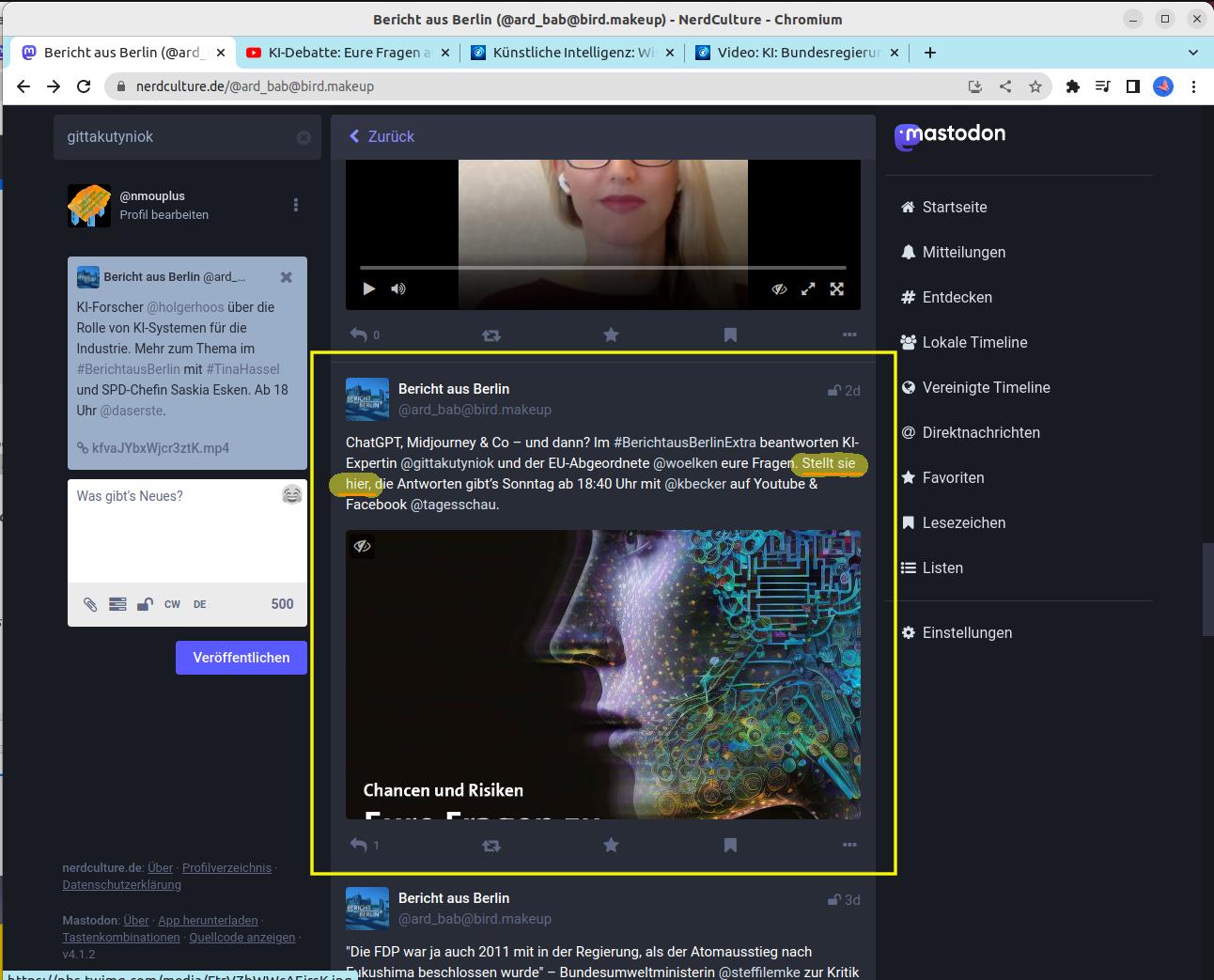The width and height of the screenshot is (1214, 980).
Task: Switch to the Künstliche Intelligenz tab
Action: click(573, 53)
